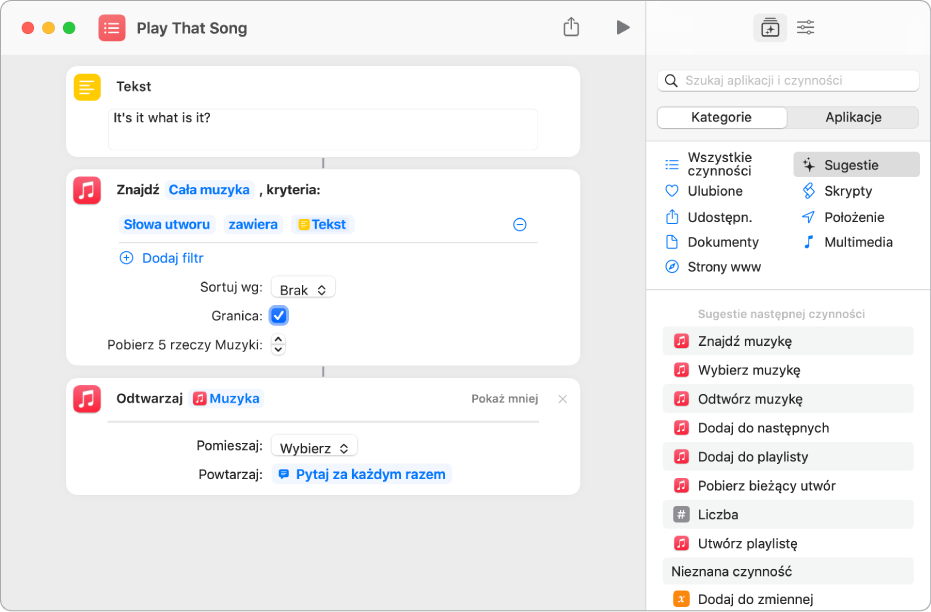The width and height of the screenshot is (931, 612).
Task: Open the action library panel icon
Action: pyautogui.click(x=770, y=28)
